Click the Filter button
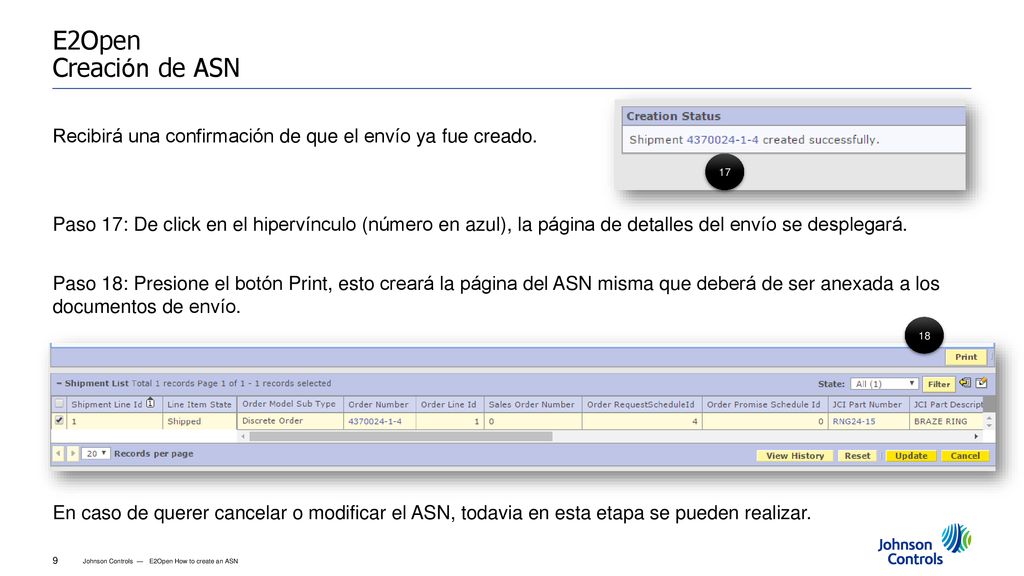This screenshot has height=576, width=1024. 938,384
